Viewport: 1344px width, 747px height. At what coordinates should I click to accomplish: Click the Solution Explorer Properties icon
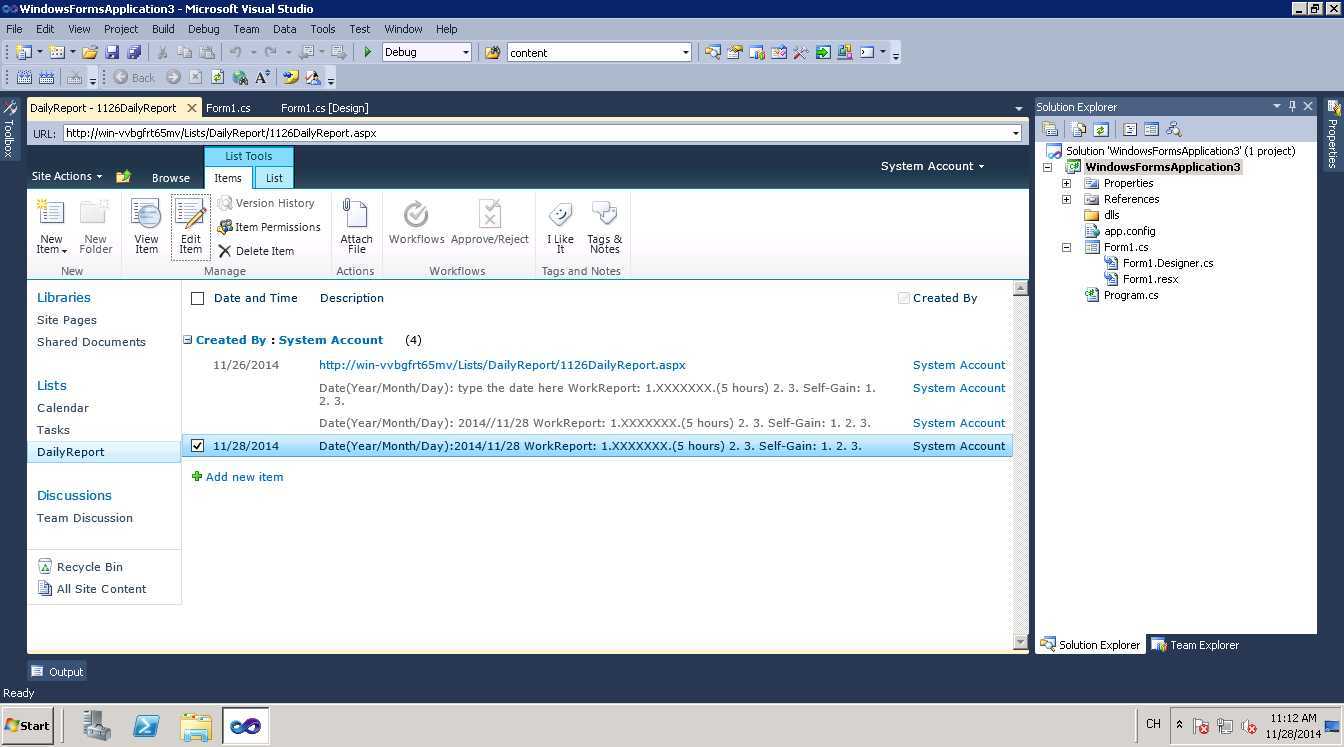pos(1050,129)
